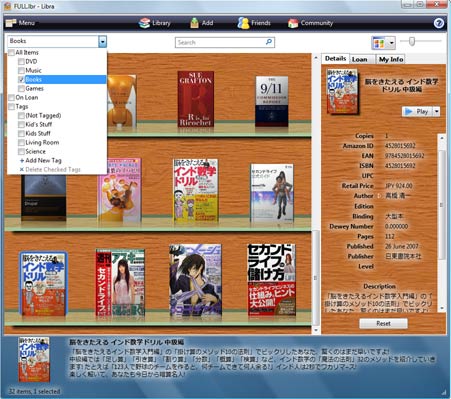
Task: Enable the On Loan filter checkbox
Action: (11, 97)
